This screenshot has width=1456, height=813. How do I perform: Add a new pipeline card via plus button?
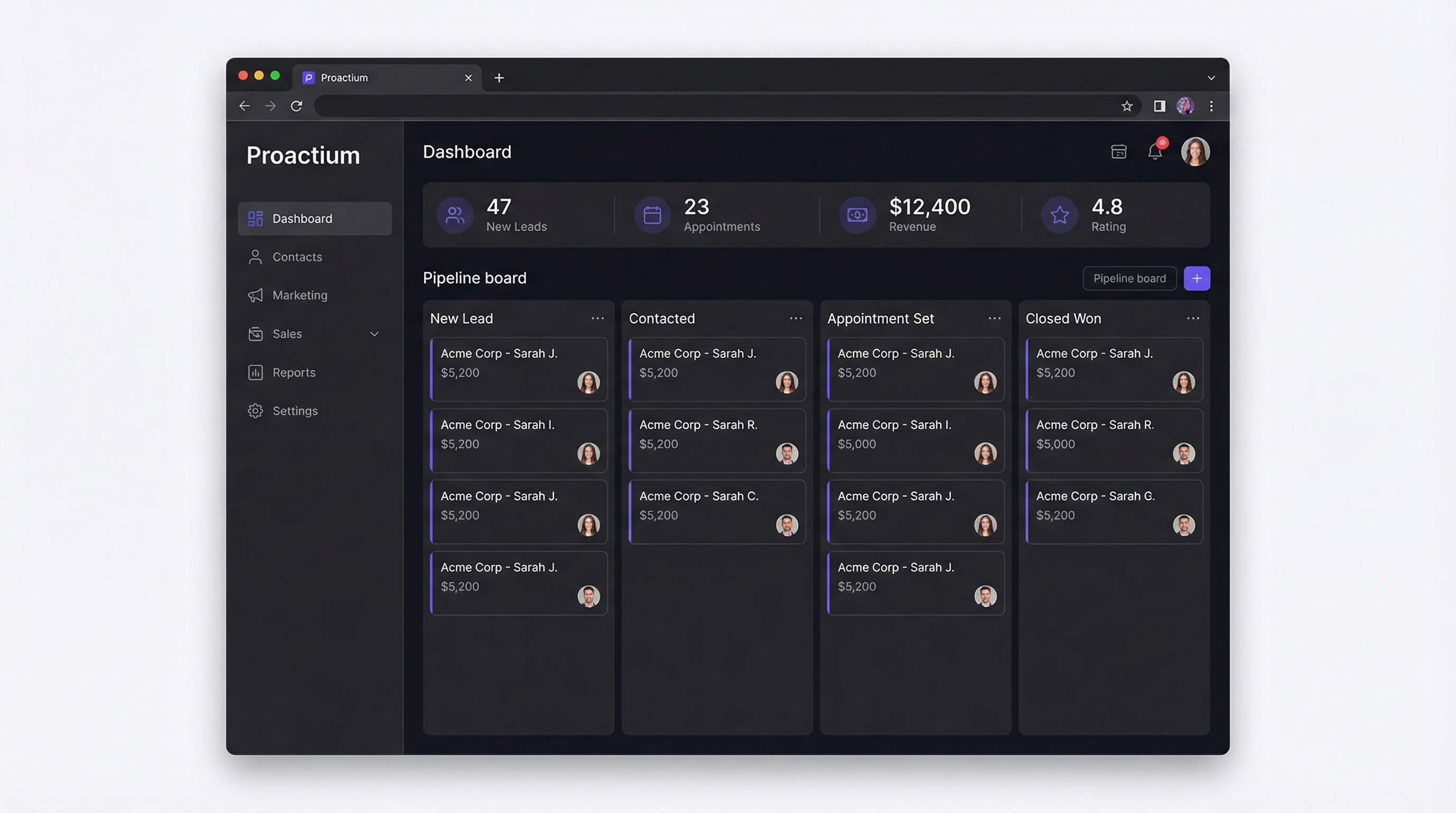point(1197,278)
